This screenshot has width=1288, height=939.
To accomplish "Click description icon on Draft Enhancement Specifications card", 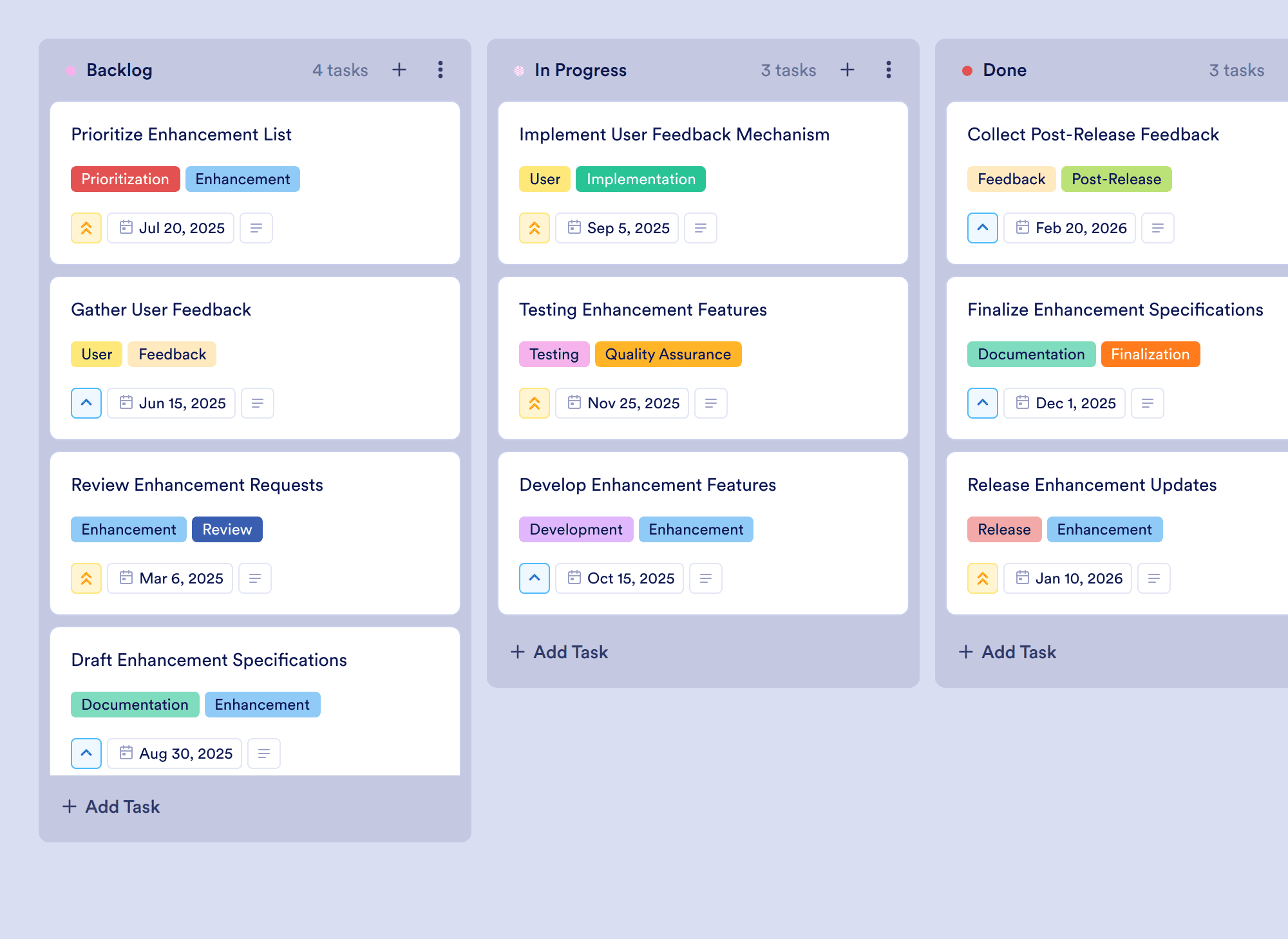I will point(264,754).
